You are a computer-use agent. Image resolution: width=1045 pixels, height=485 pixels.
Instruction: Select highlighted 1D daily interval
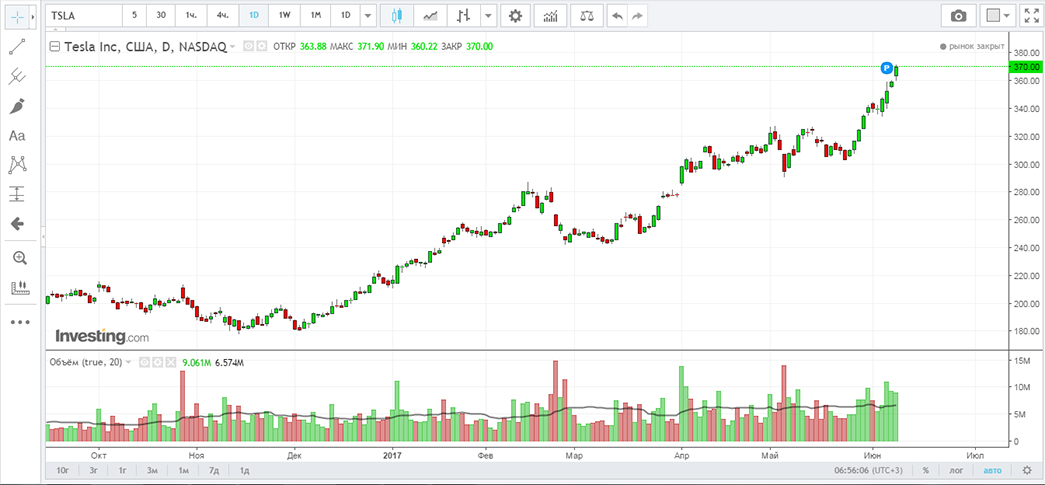pyautogui.click(x=253, y=15)
